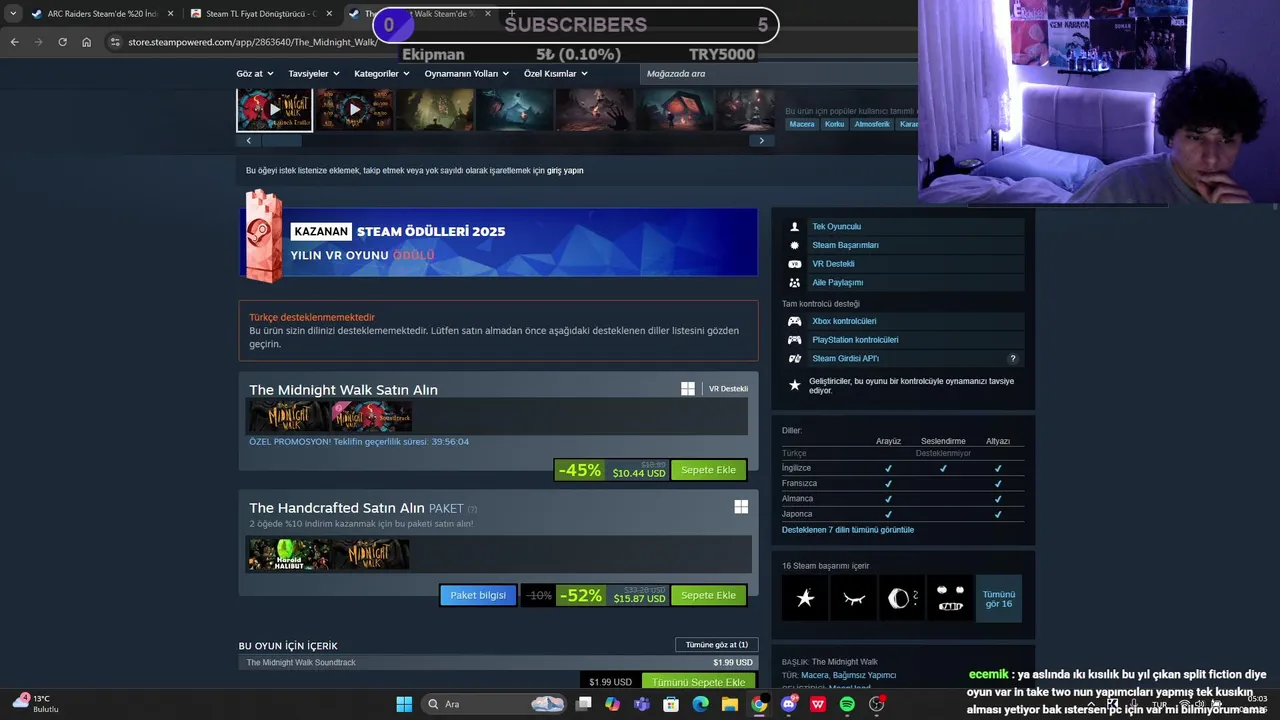Click the giriş yapın sign-in link
Viewport: 1280px width, 720px height.
click(x=565, y=171)
